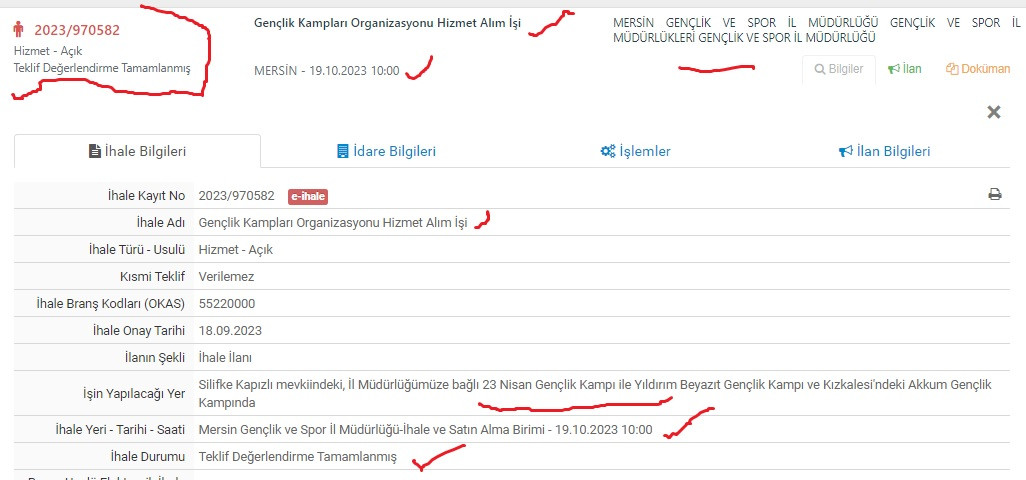The width and height of the screenshot is (1026, 480).
Task: Switch to the İlan Bilgileri tab
Action: 884,152
